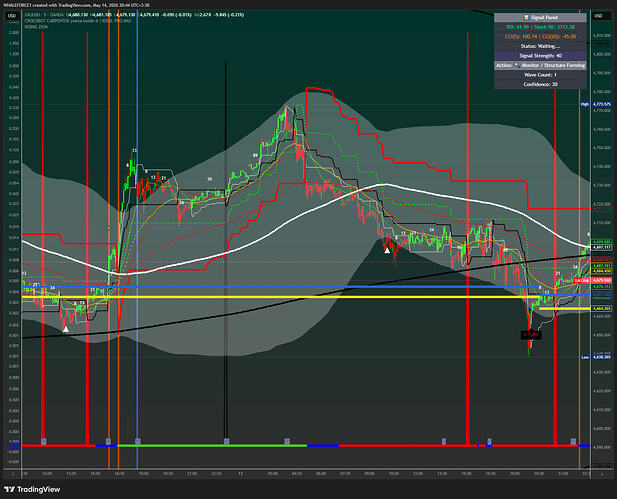Click the event marker at orange line near 16:00

click(108, 442)
